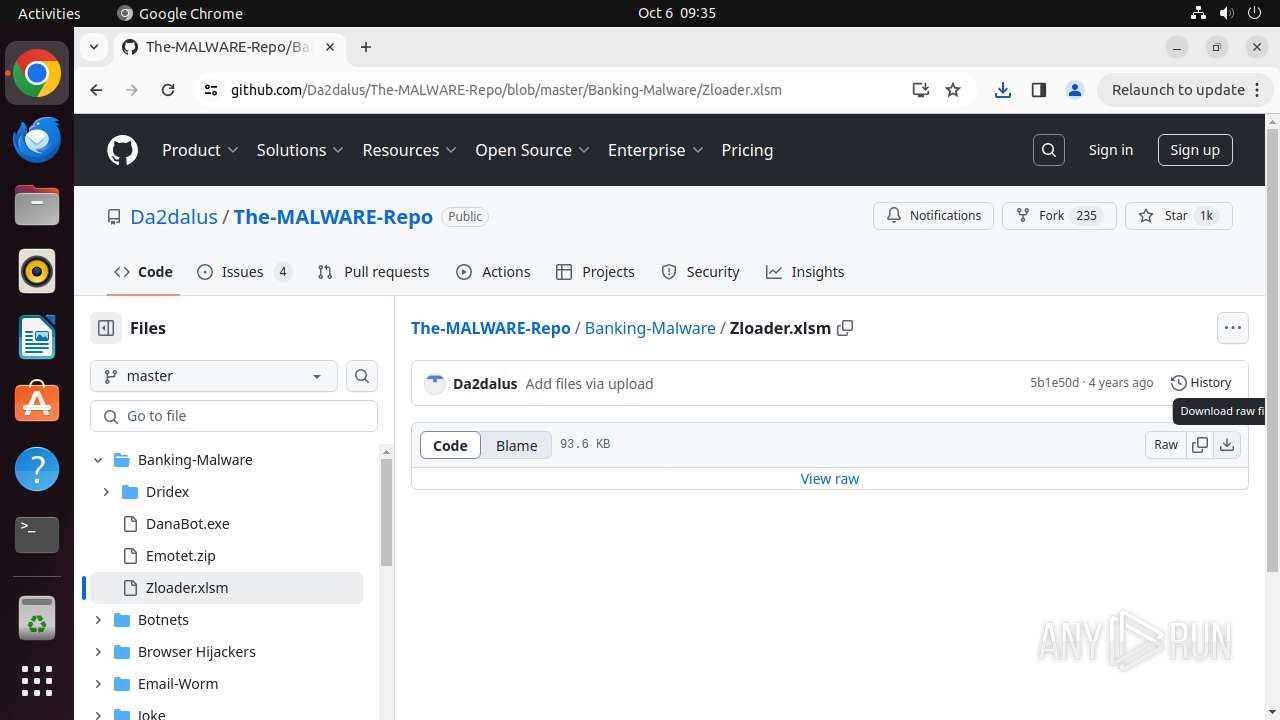This screenshot has width=1280, height=720.
Task: Open Insights tab
Action: point(805,272)
